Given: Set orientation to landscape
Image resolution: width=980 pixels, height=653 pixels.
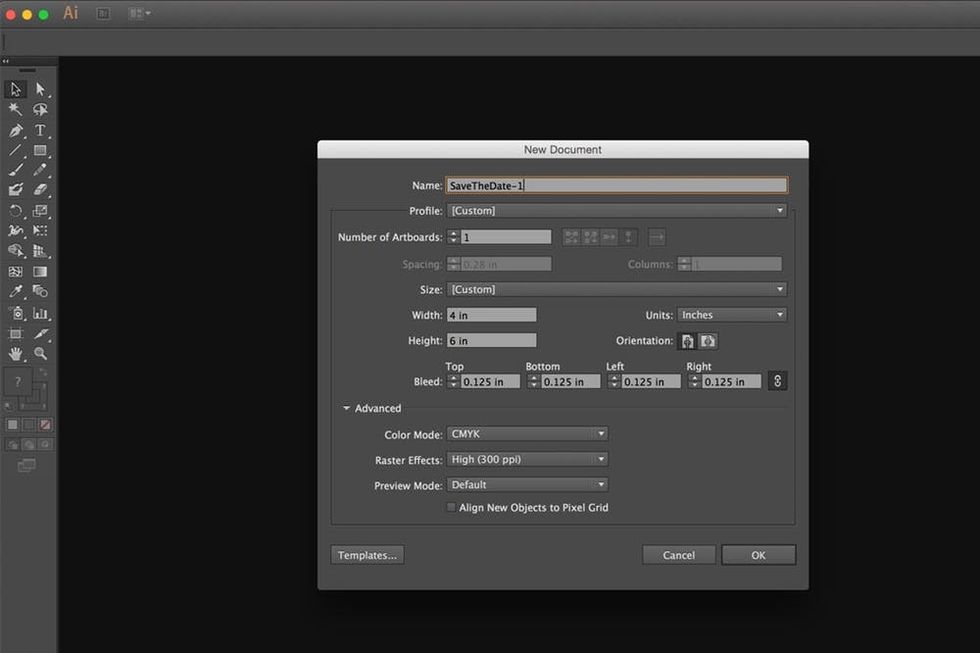Looking at the screenshot, I should click(708, 341).
